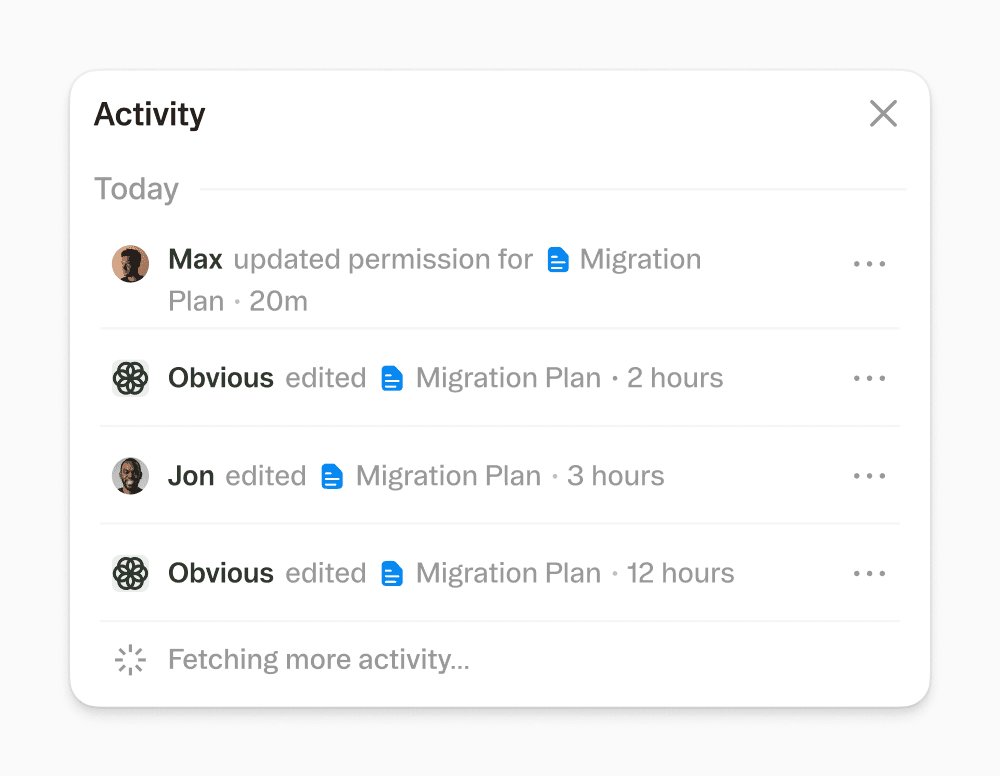Click Obvious logo icon in 12 hours entry
Image resolution: width=1000 pixels, height=776 pixels.
click(x=130, y=573)
